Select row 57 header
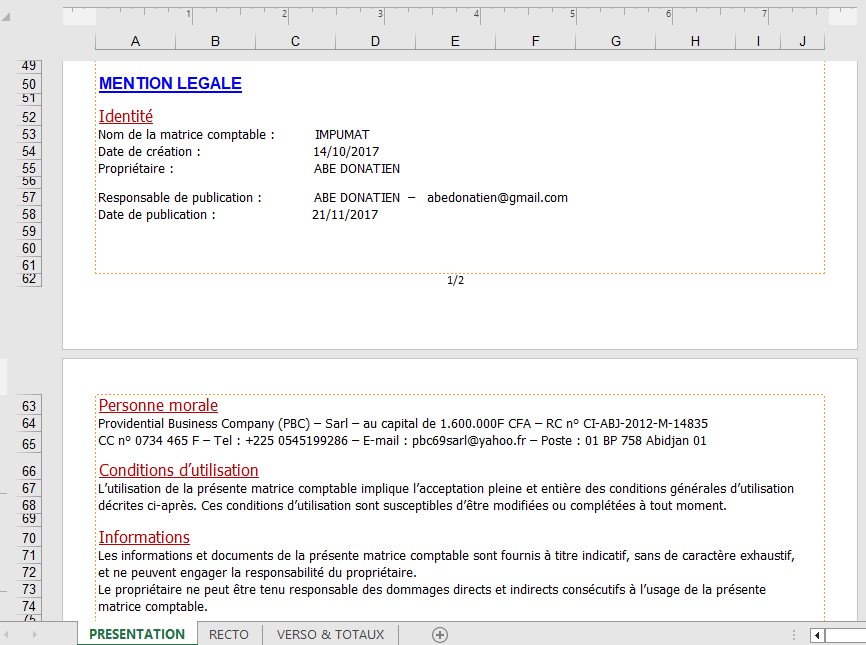 (x=29, y=197)
